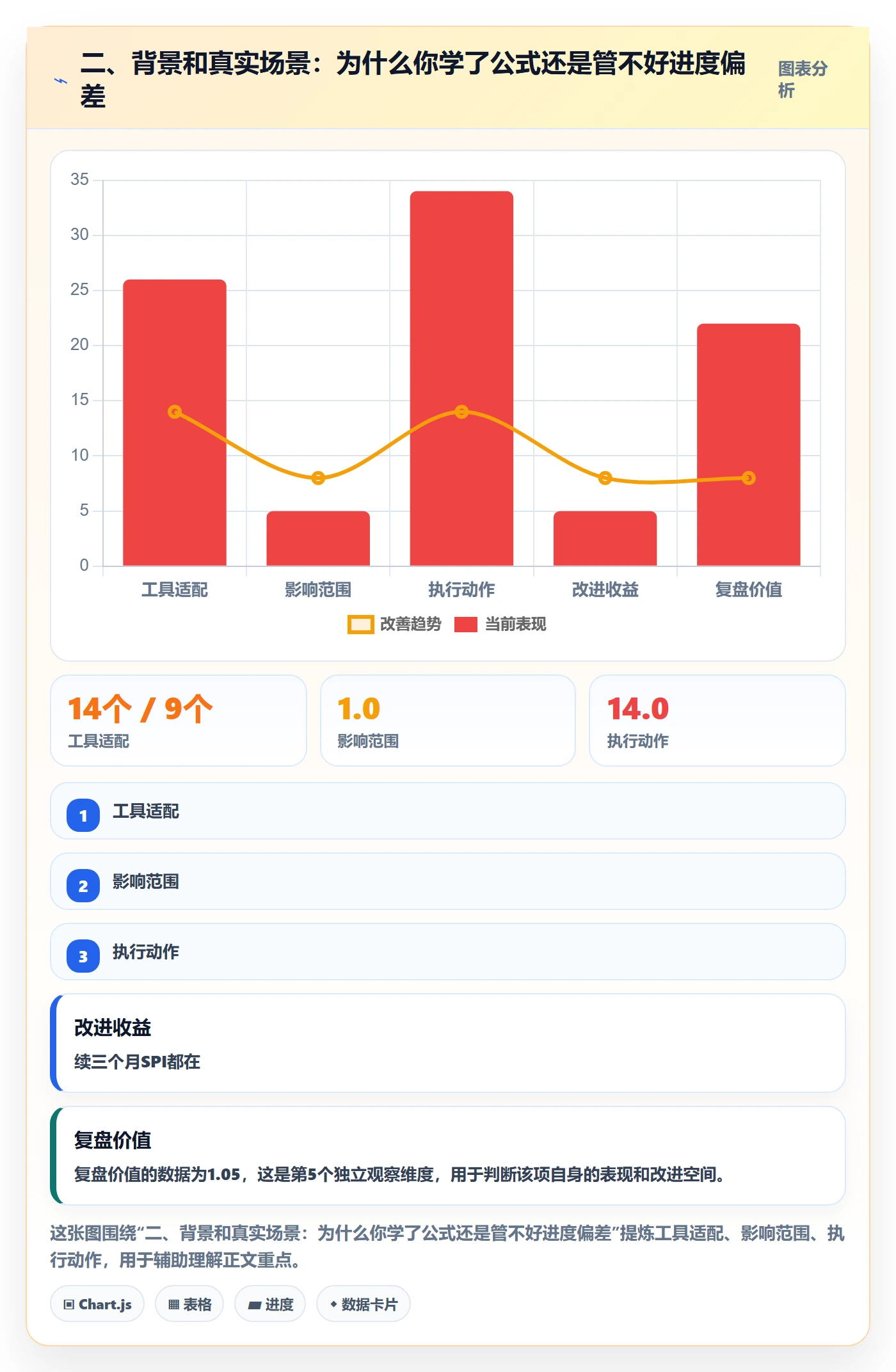Click the 复盘价值的数据为1.05 description text
Image resolution: width=896 pixels, height=1372 pixels.
[401, 1175]
